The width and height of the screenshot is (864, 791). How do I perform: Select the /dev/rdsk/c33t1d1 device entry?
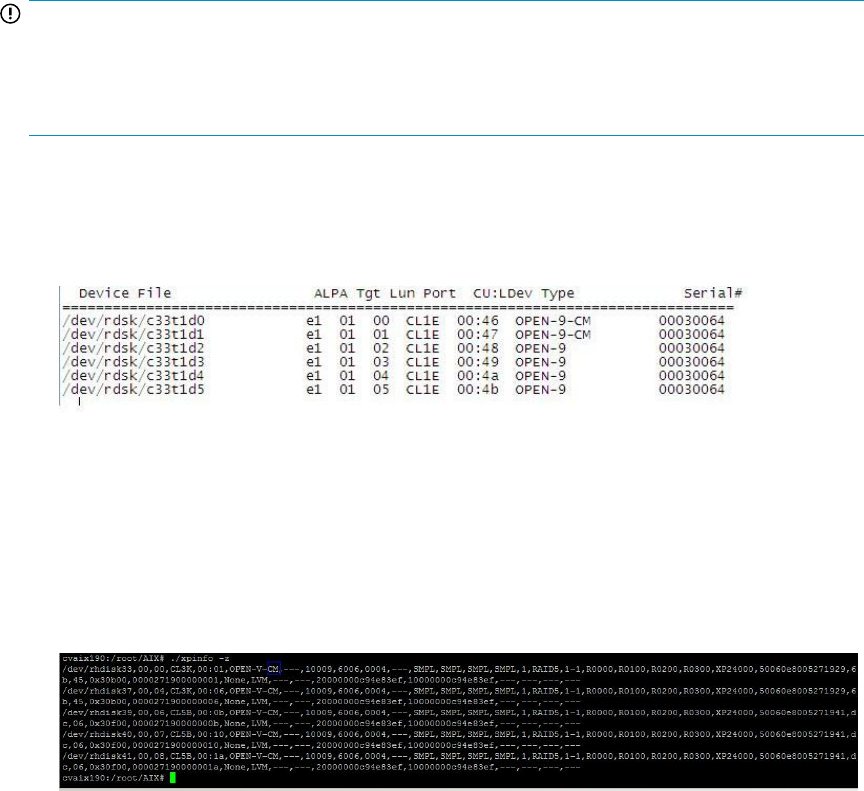pyautogui.click(x=117, y=333)
